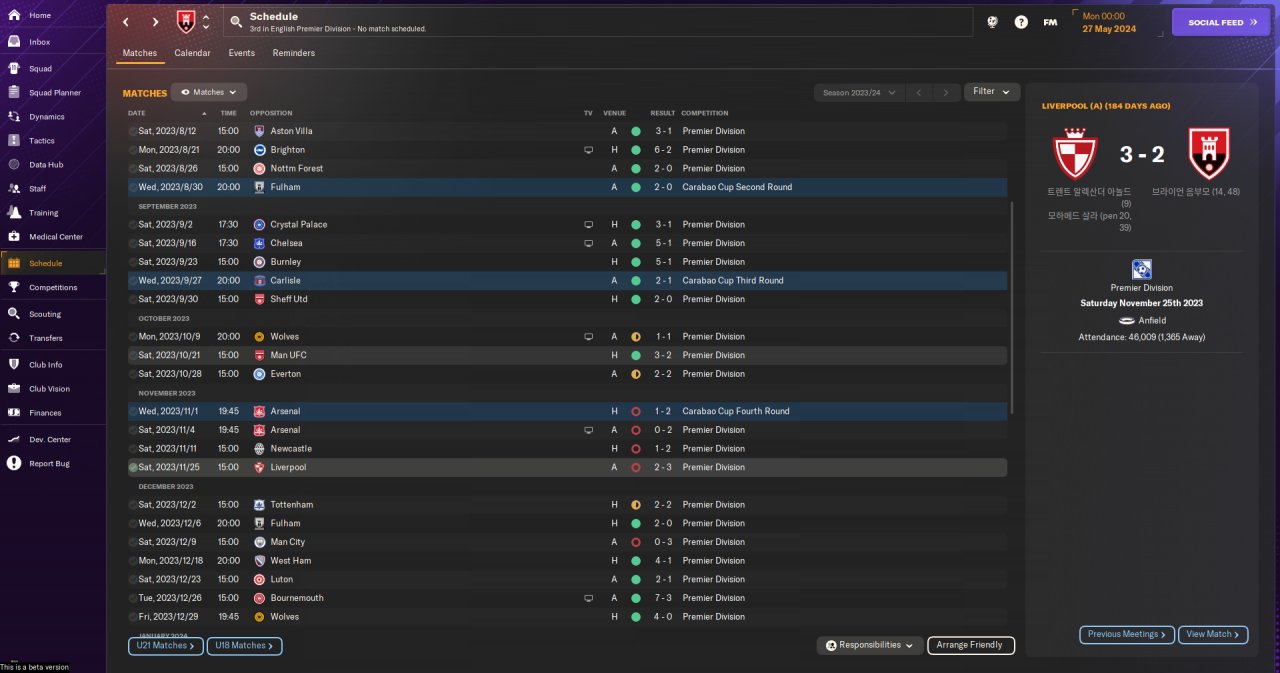Click the club badge in header
1280x673 pixels.
[186, 21]
